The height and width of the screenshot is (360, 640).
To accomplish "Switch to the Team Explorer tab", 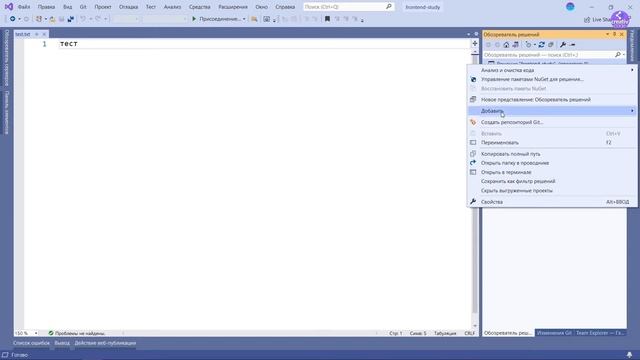I will [x=600, y=333].
